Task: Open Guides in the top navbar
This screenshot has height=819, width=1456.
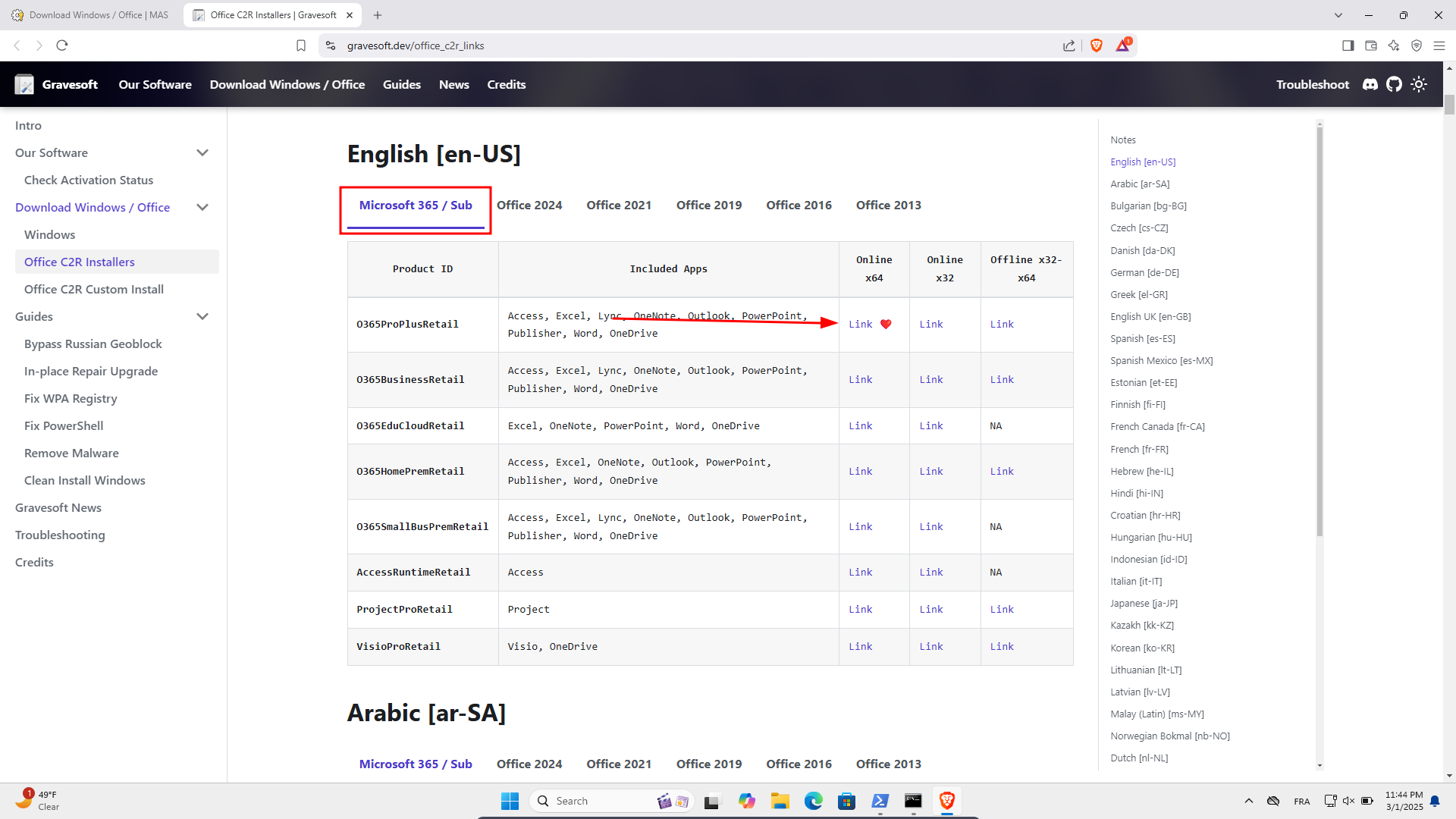Action: click(402, 84)
